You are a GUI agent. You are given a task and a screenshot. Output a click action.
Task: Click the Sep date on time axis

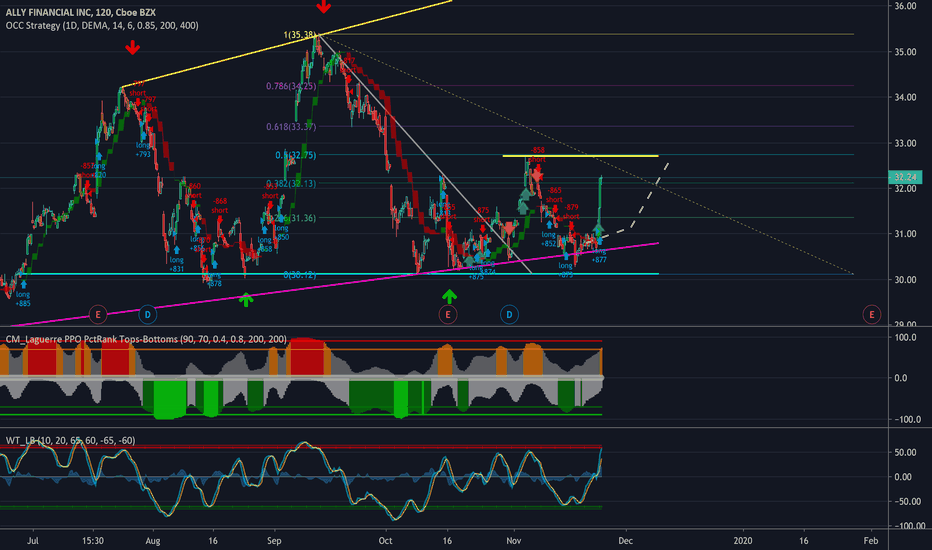click(274, 540)
